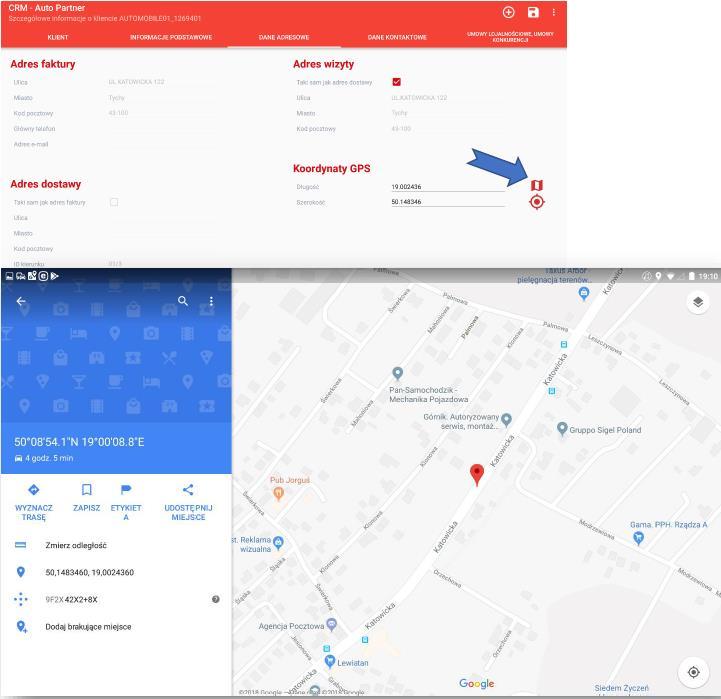
Task: Click the Gruppo Sigel Poland map marker
Action: tap(562, 429)
